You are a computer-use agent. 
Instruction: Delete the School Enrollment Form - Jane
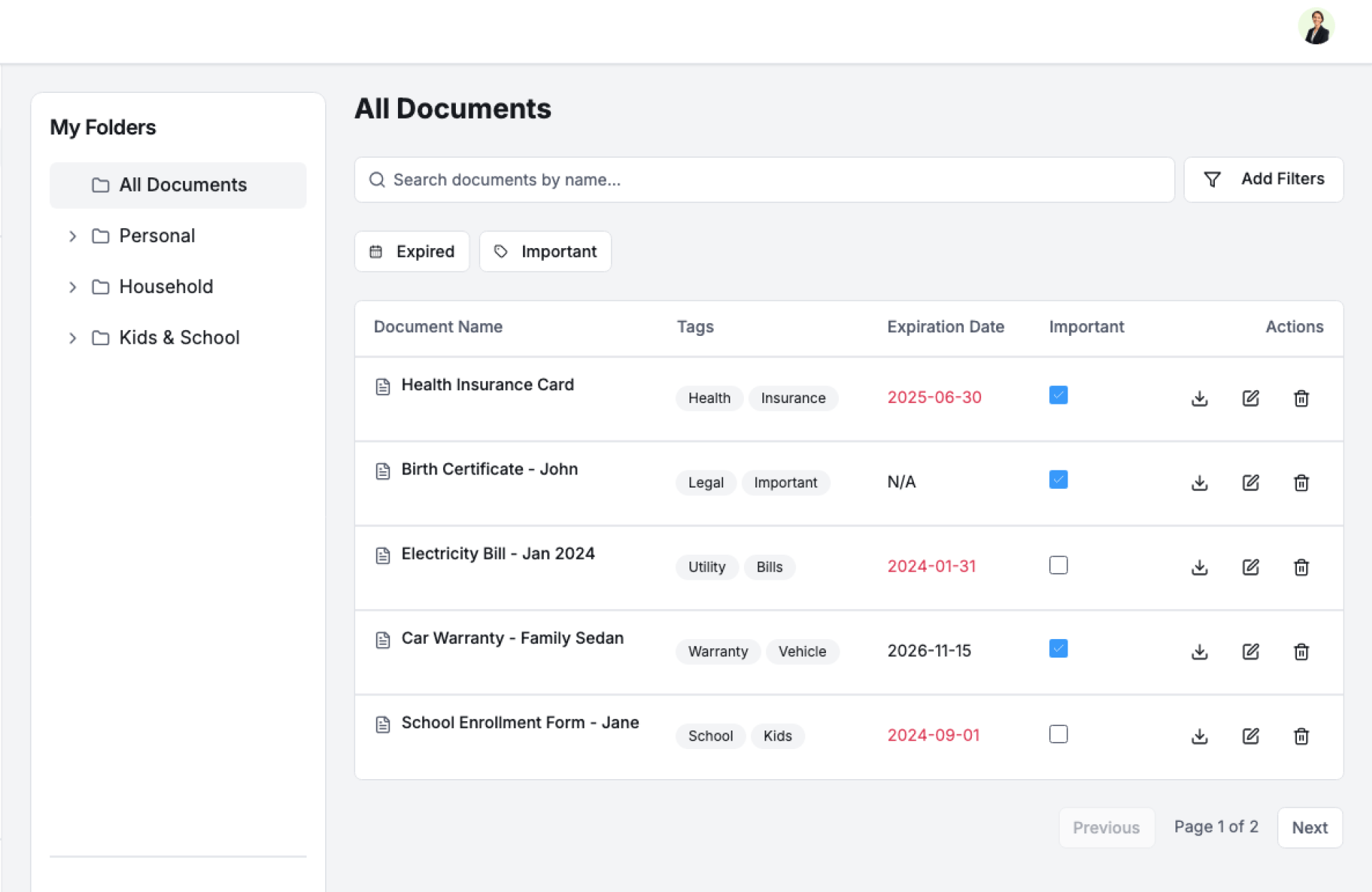[1301, 735]
